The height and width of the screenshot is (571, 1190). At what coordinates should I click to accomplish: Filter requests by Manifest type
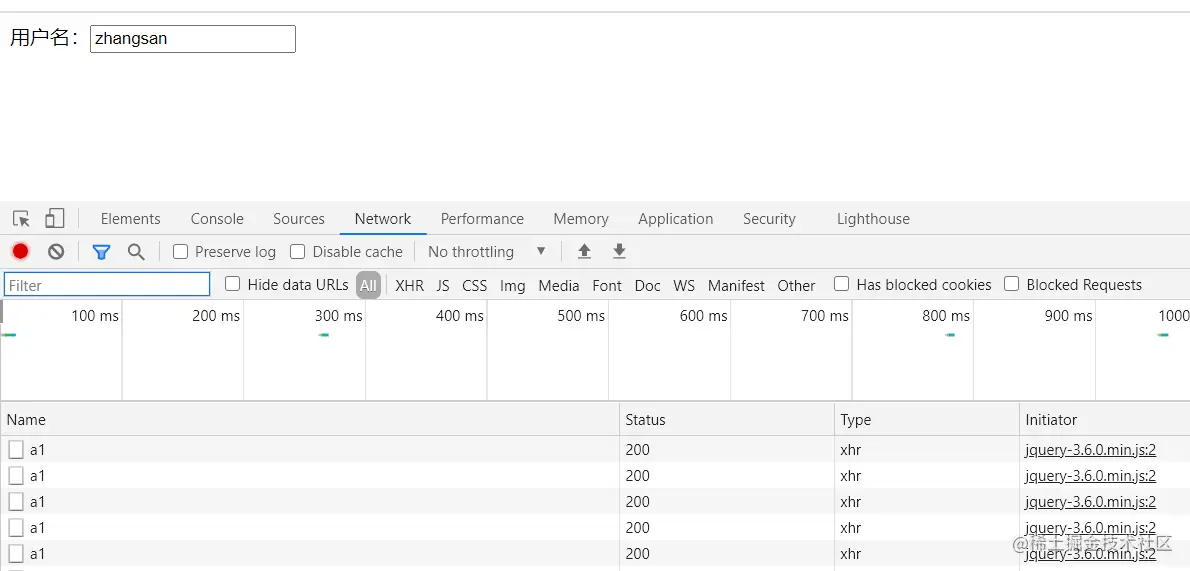tap(736, 286)
